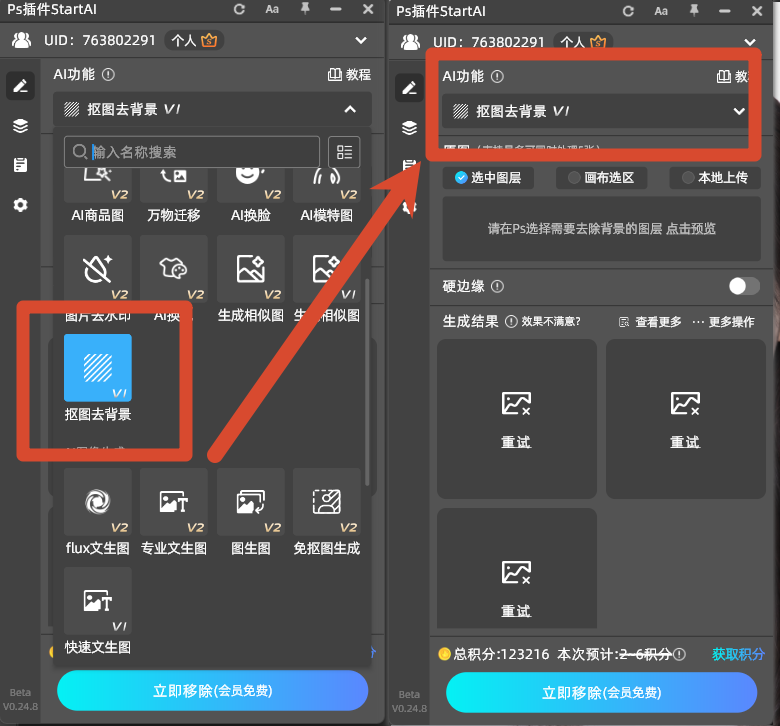Click 重试 in third result card
Screen dimensions: 780x726
tap(516, 610)
